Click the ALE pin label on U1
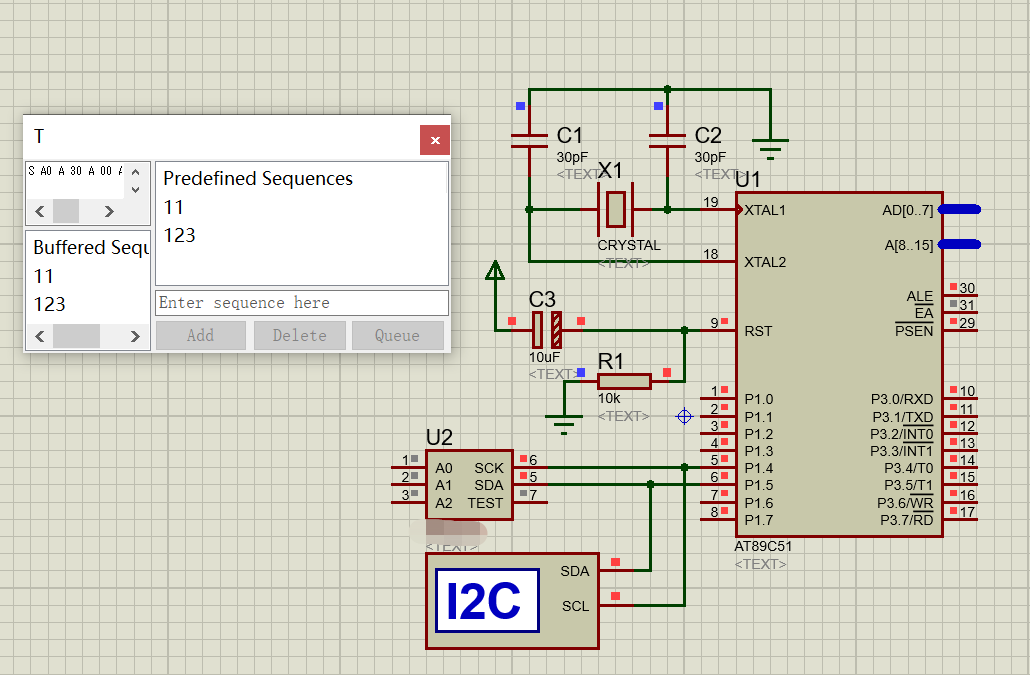The height and width of the screenshot is (675, 1030). pos(920,296)
